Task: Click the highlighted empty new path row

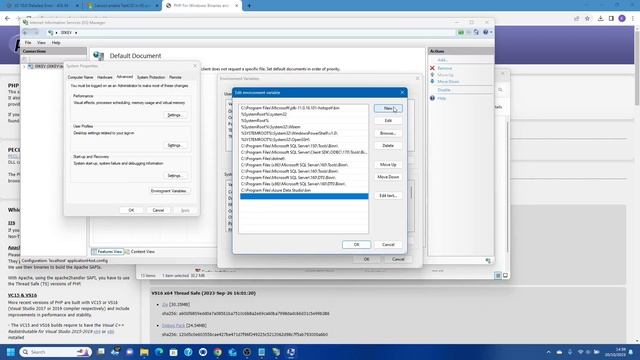Action: [304, 196]
